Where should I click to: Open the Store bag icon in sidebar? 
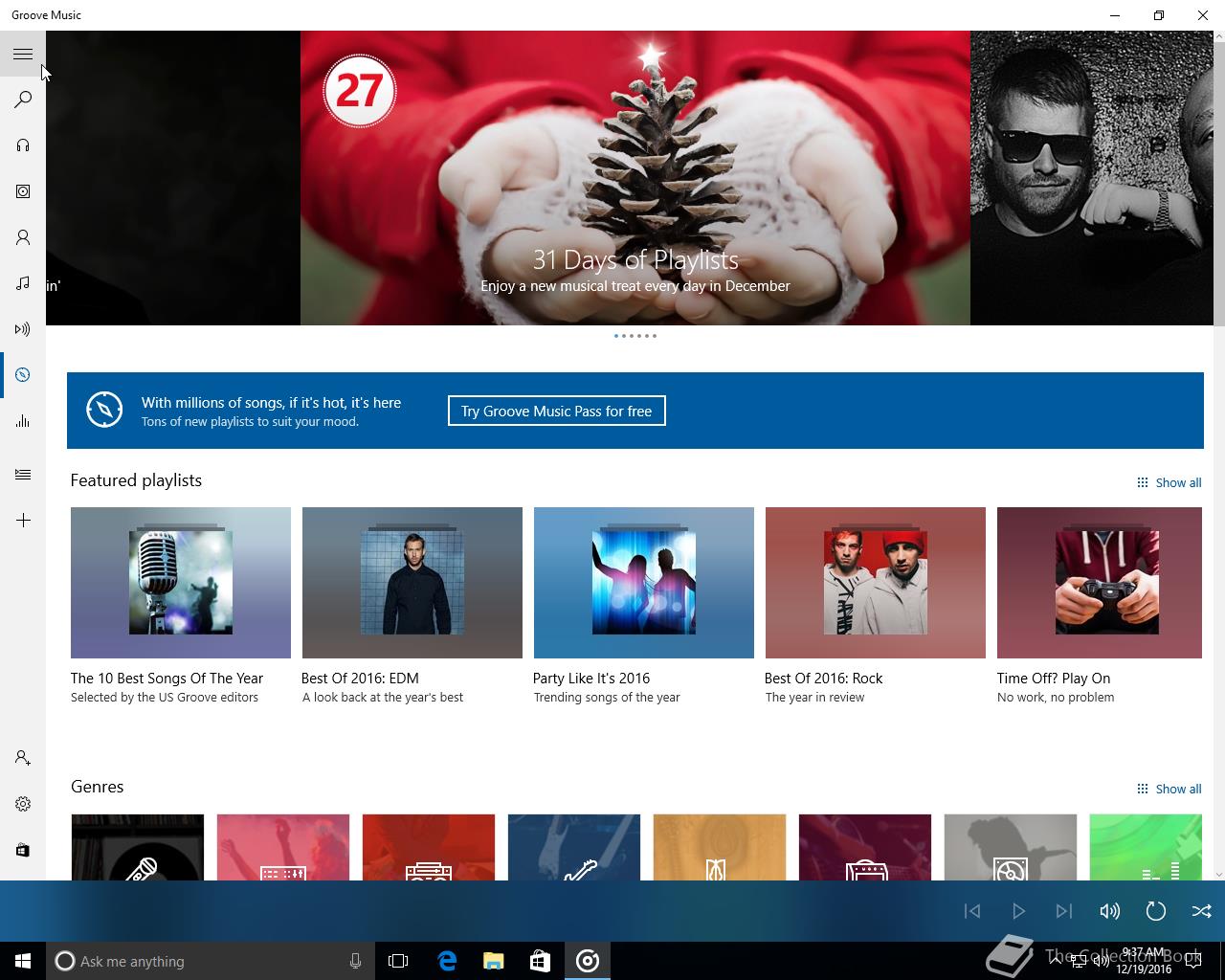pos(23,850)
